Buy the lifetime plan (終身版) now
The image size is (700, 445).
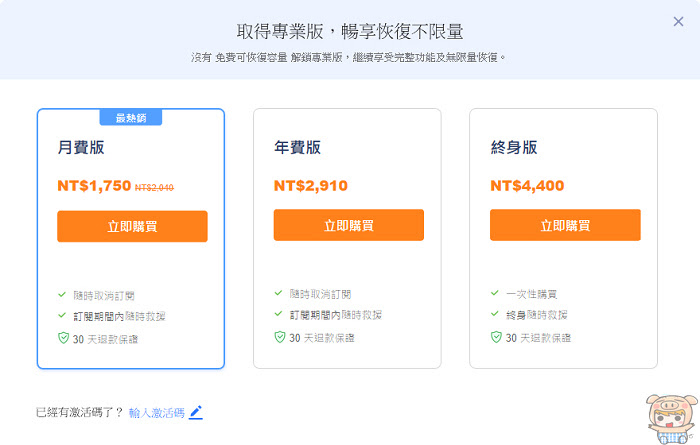click(x=565, y=225)
